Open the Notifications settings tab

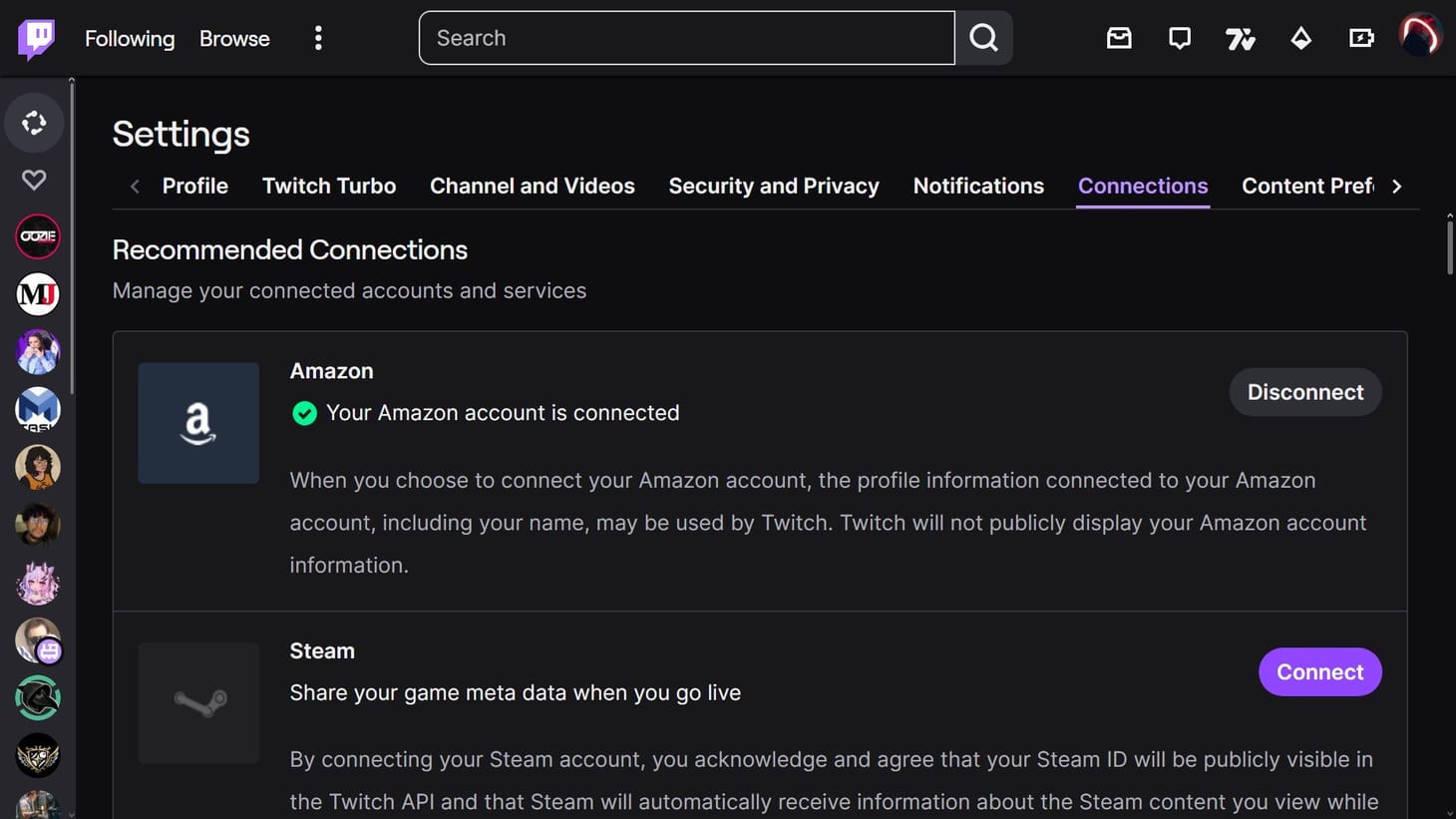click(978, 187)
